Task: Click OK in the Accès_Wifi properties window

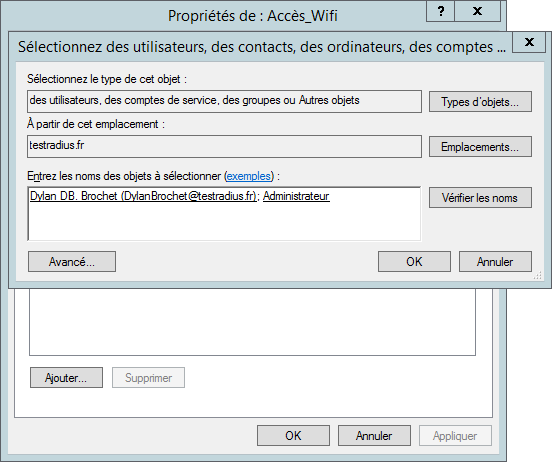Action: click(293, 436)
